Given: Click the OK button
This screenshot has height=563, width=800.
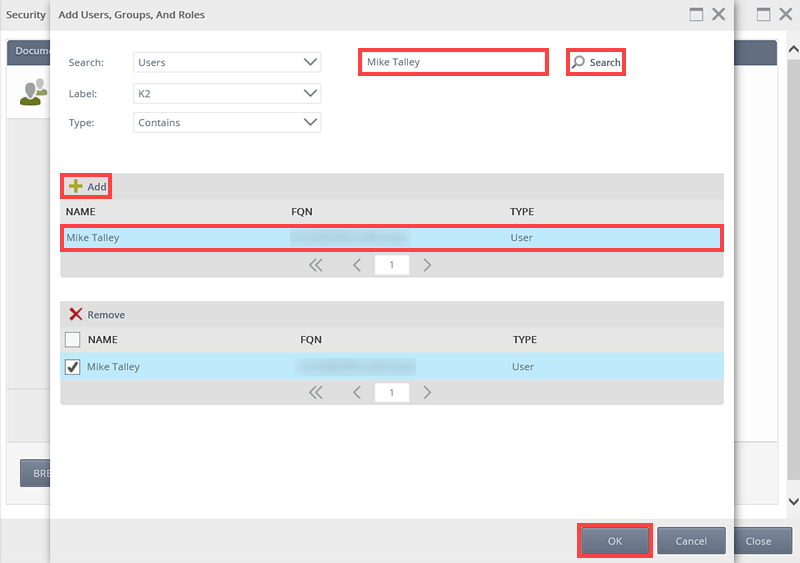Looking at the screenshot, I should [x=615, y=541].
